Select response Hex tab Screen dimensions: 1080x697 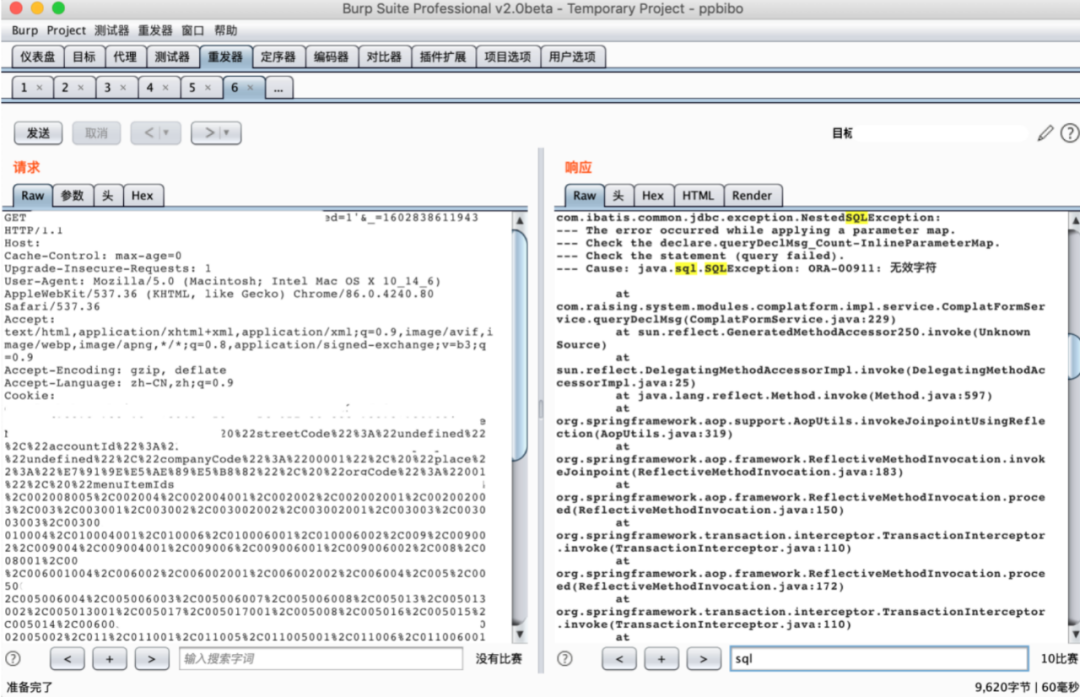click(x=653, y=196)
